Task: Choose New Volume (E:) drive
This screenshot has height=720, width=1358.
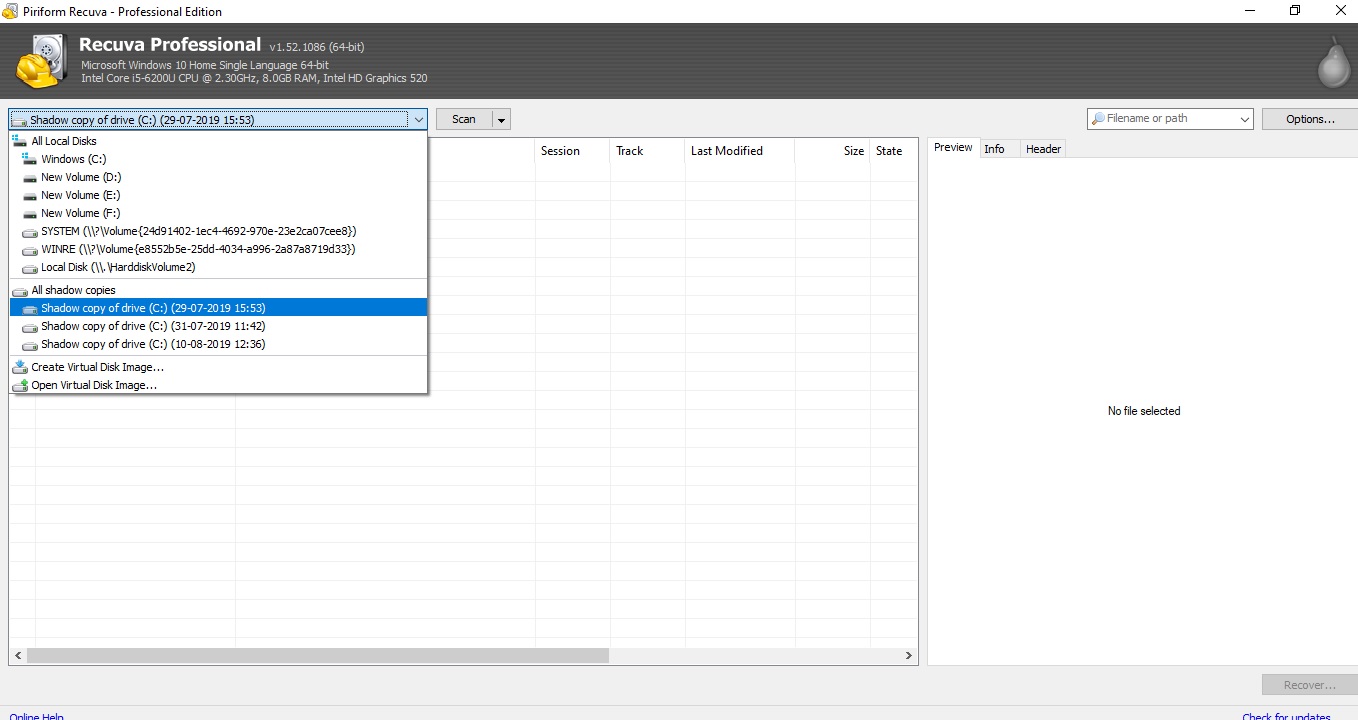Action: (218, 195)
